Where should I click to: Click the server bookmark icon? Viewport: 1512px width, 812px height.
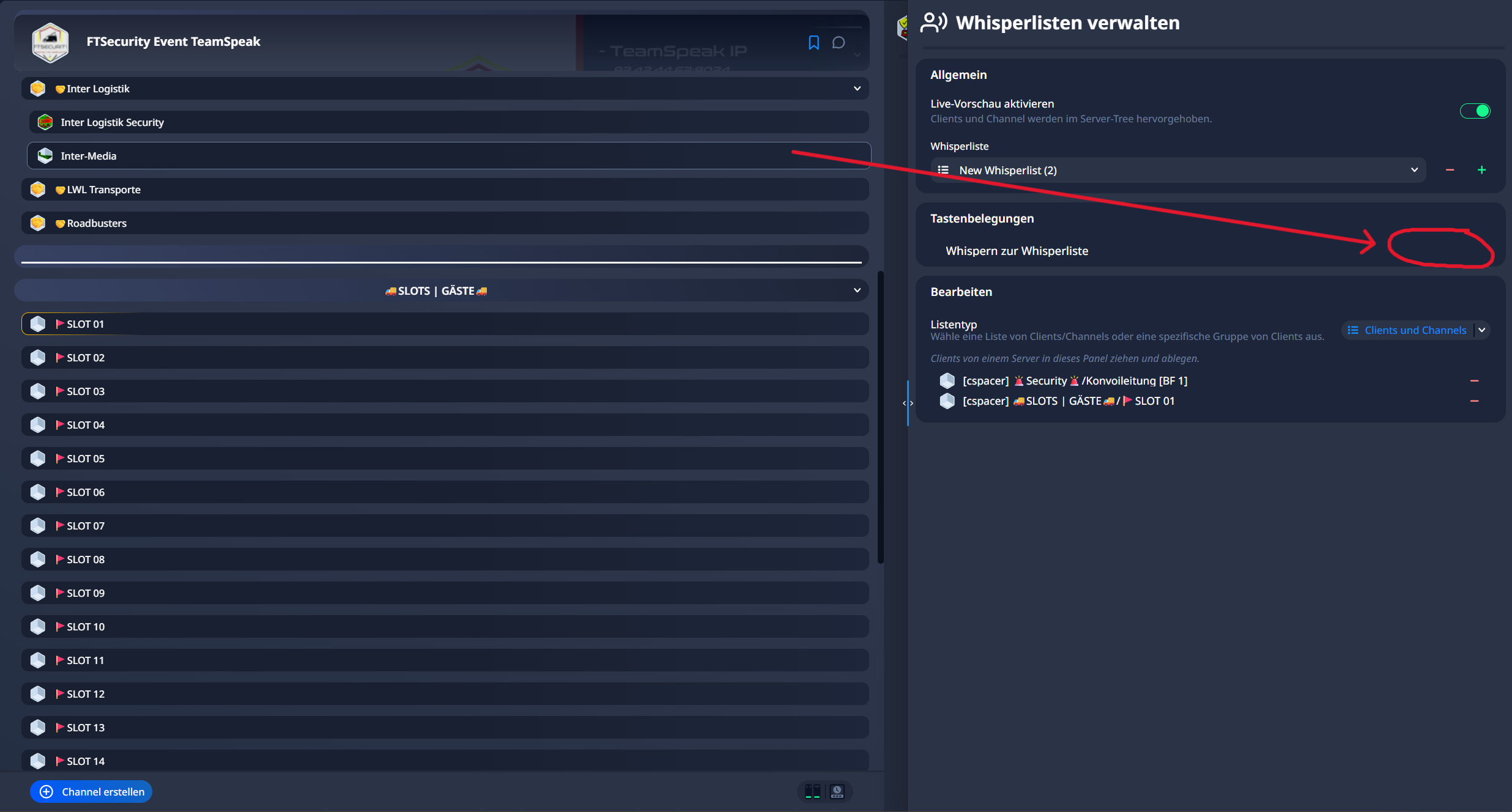[x=813, y=42]
